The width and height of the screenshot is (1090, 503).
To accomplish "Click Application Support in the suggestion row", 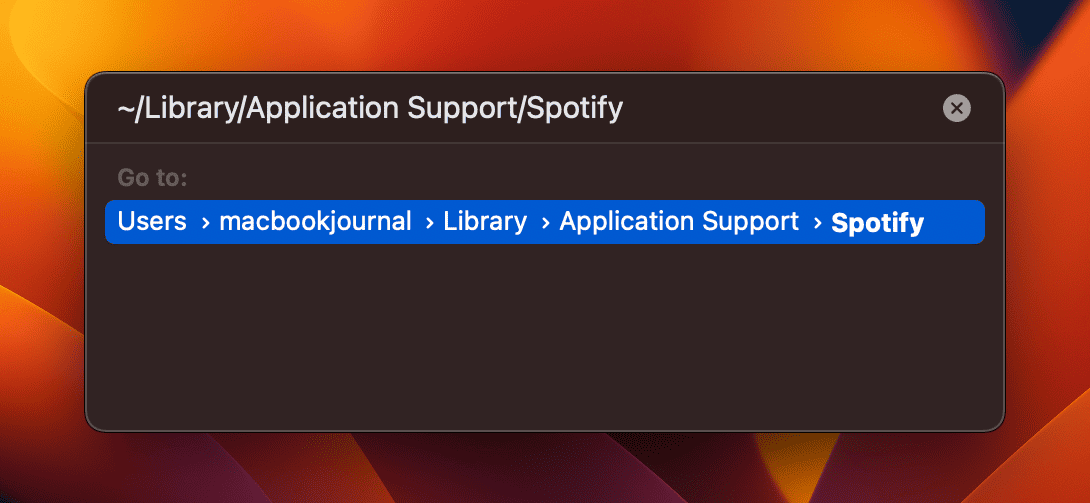I will click(x=679, y=222).
